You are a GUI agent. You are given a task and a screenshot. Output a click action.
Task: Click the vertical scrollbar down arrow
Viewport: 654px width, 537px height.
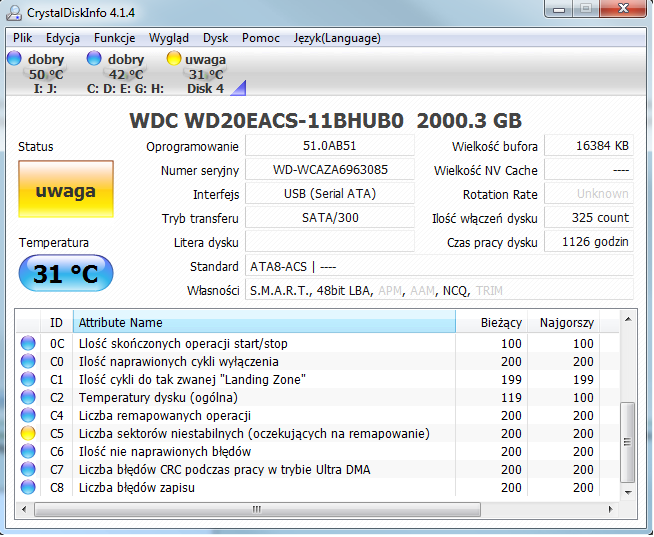(x=628, y=492)
